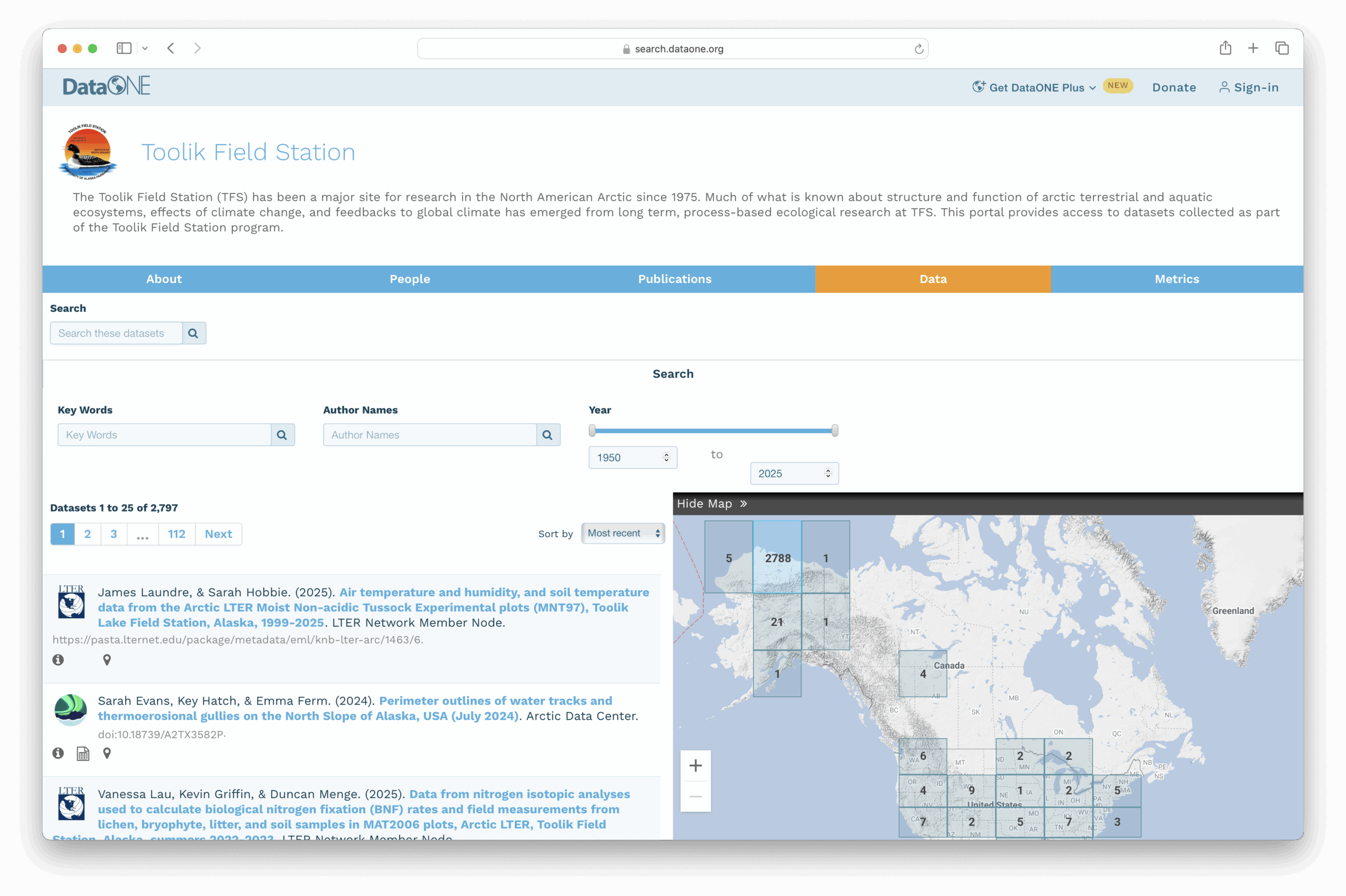Click search icon beside 'Search these datasets'

pyautogui.click(x=193, y=333)
